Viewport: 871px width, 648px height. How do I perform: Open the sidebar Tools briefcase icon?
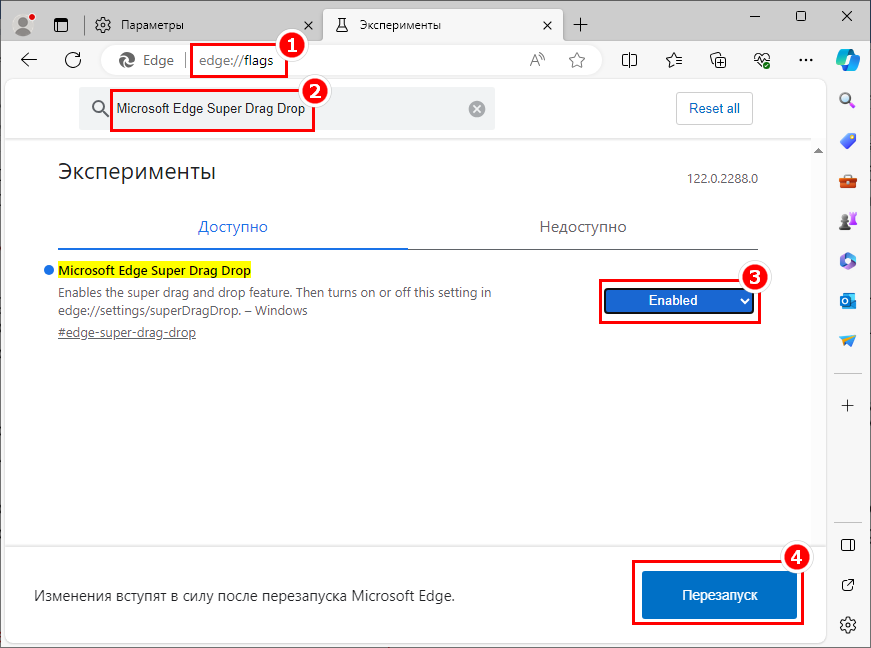click(848, 182)
